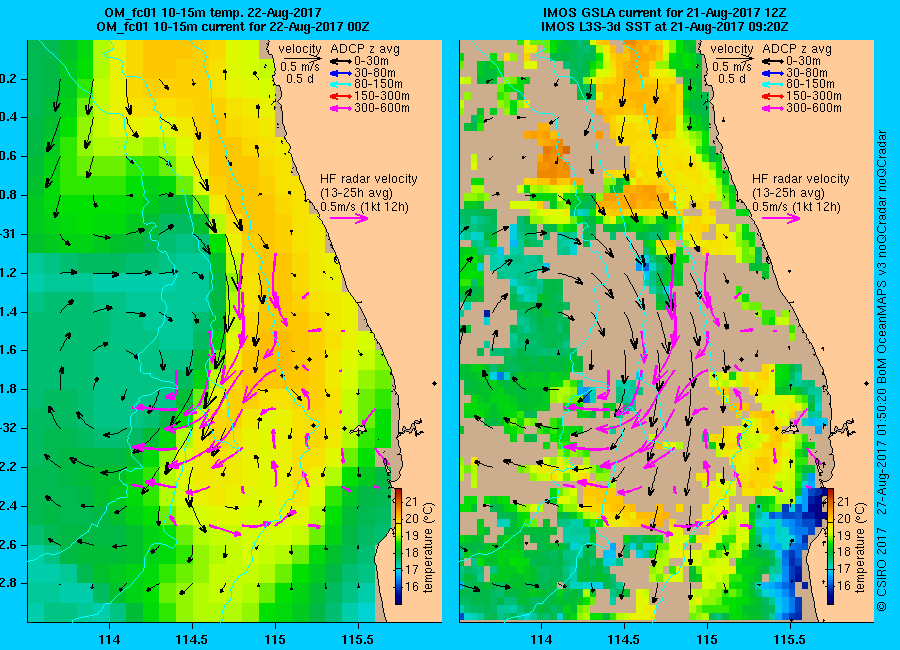Click longitude label '115.5' under IMOS map
The height and width of the screenshot is (650, 900).
coord(790,639)
